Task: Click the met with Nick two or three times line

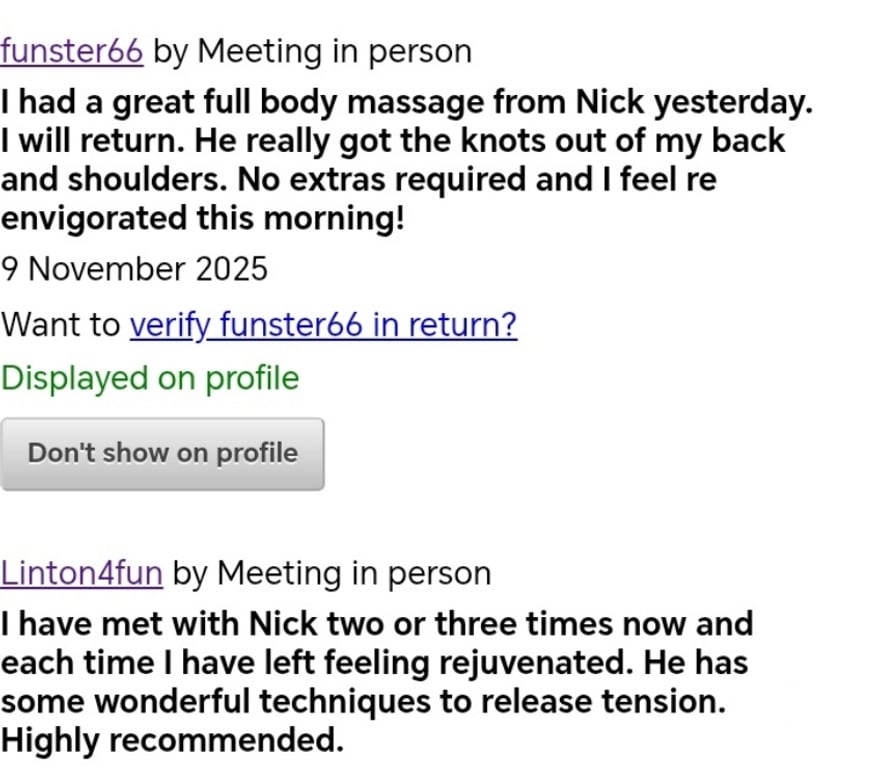Action: pos(376,624)
